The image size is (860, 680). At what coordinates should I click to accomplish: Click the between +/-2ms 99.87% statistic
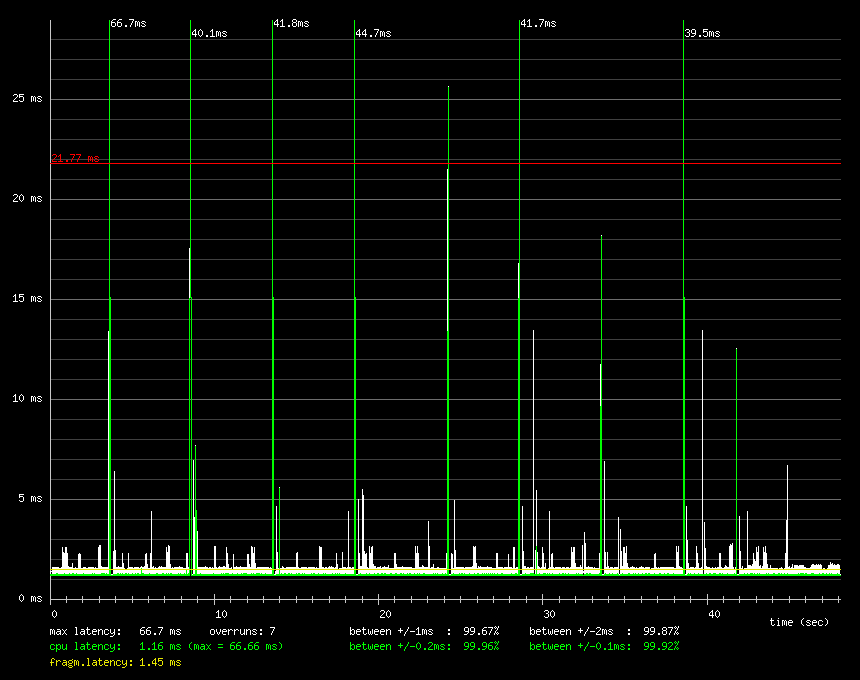tap(604, 631)
